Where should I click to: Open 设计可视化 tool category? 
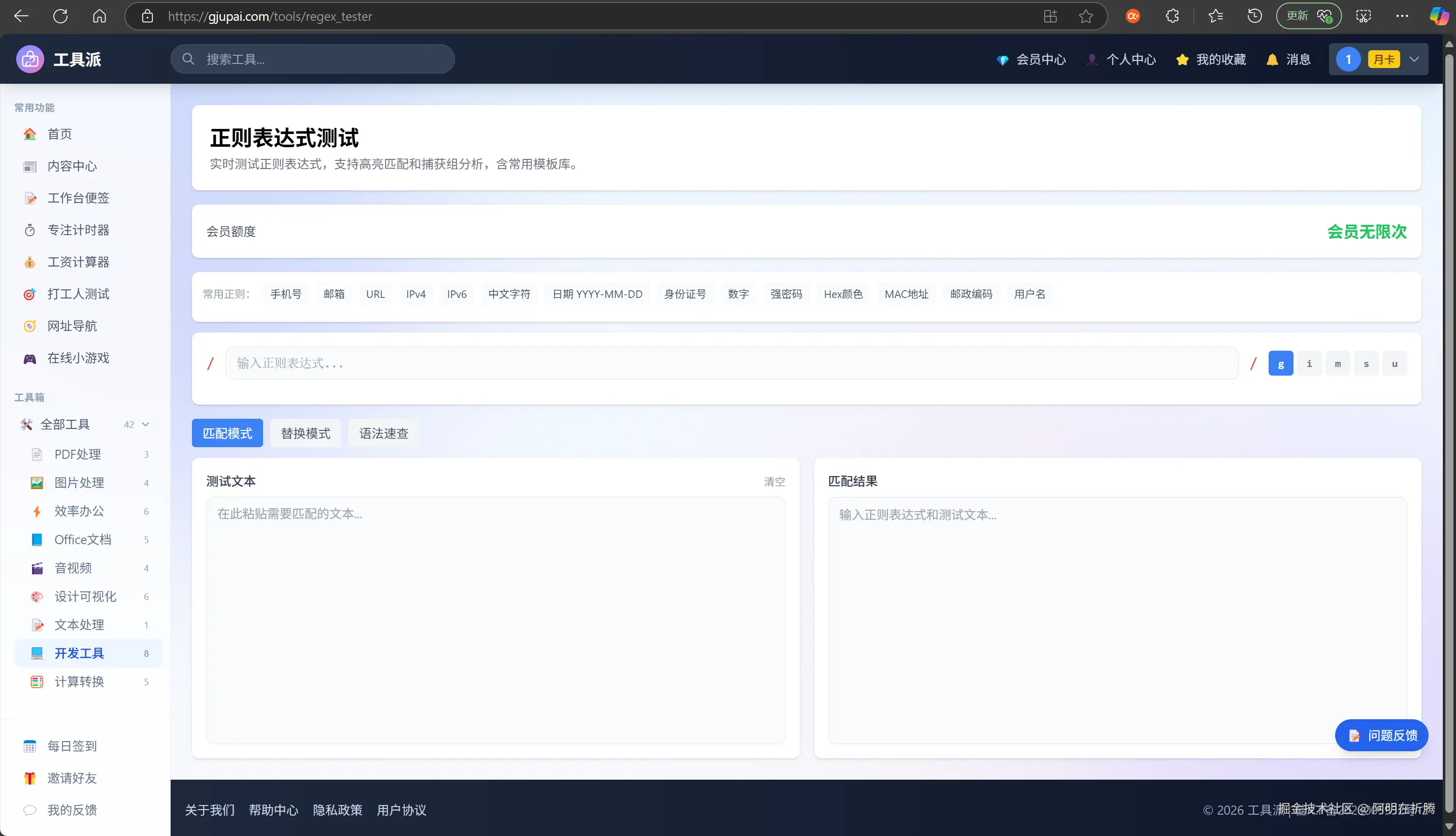point(88,596)
